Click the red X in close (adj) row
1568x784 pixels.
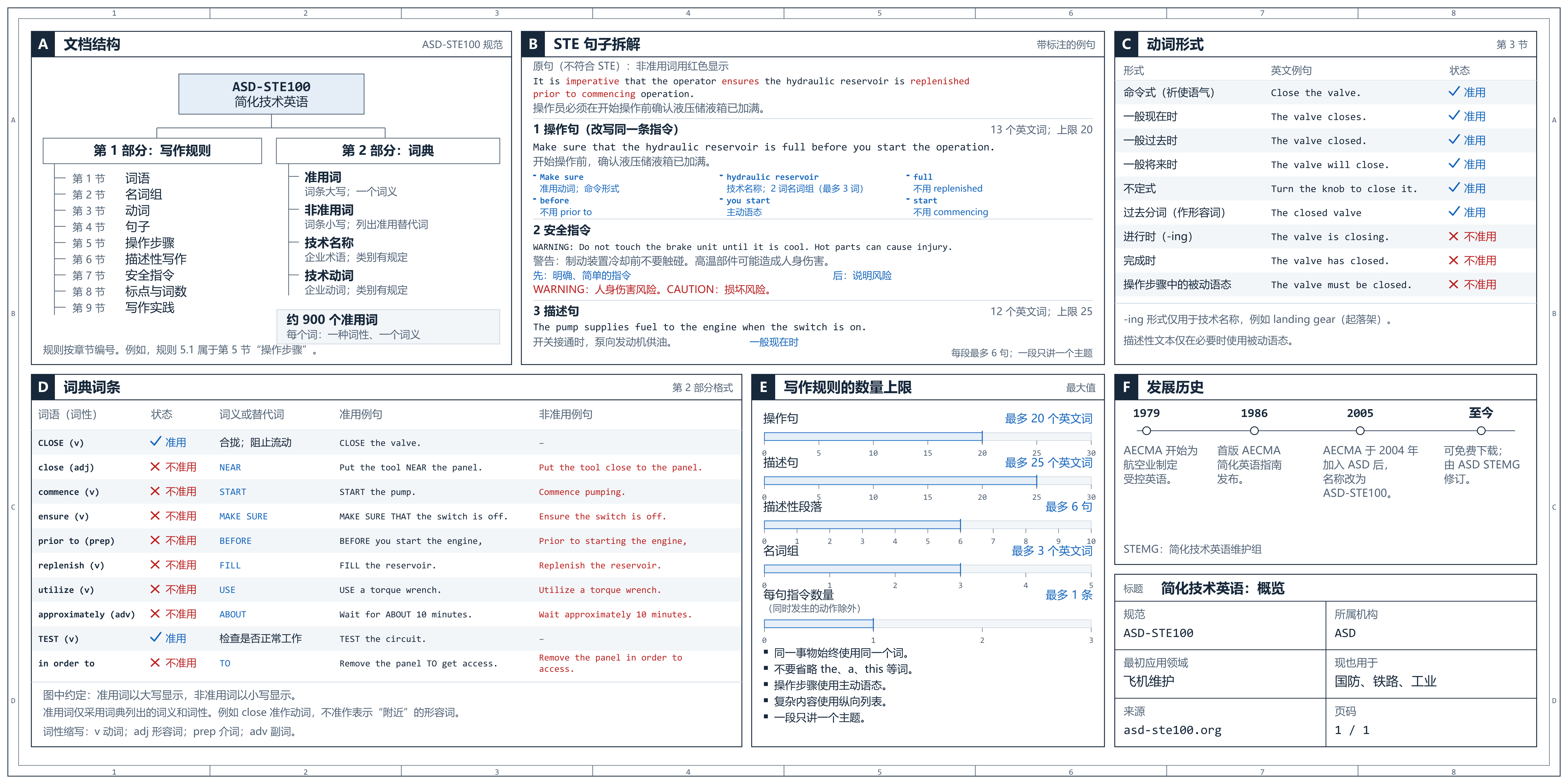tap(155, 467)
